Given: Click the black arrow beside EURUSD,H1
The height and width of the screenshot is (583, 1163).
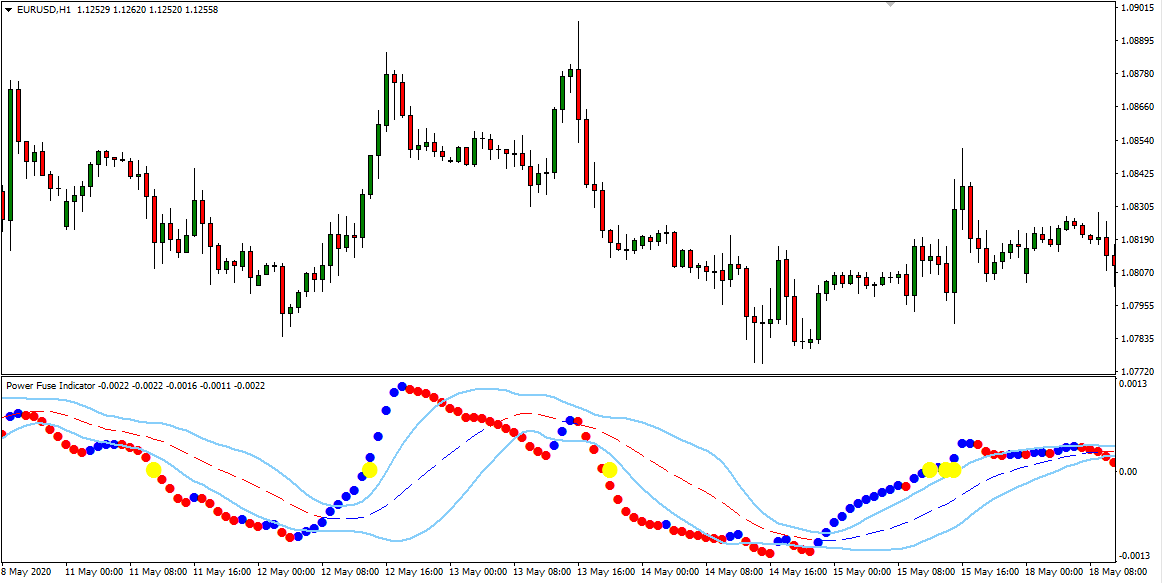Looking at the screenshot, I should [x=8, y=10].
